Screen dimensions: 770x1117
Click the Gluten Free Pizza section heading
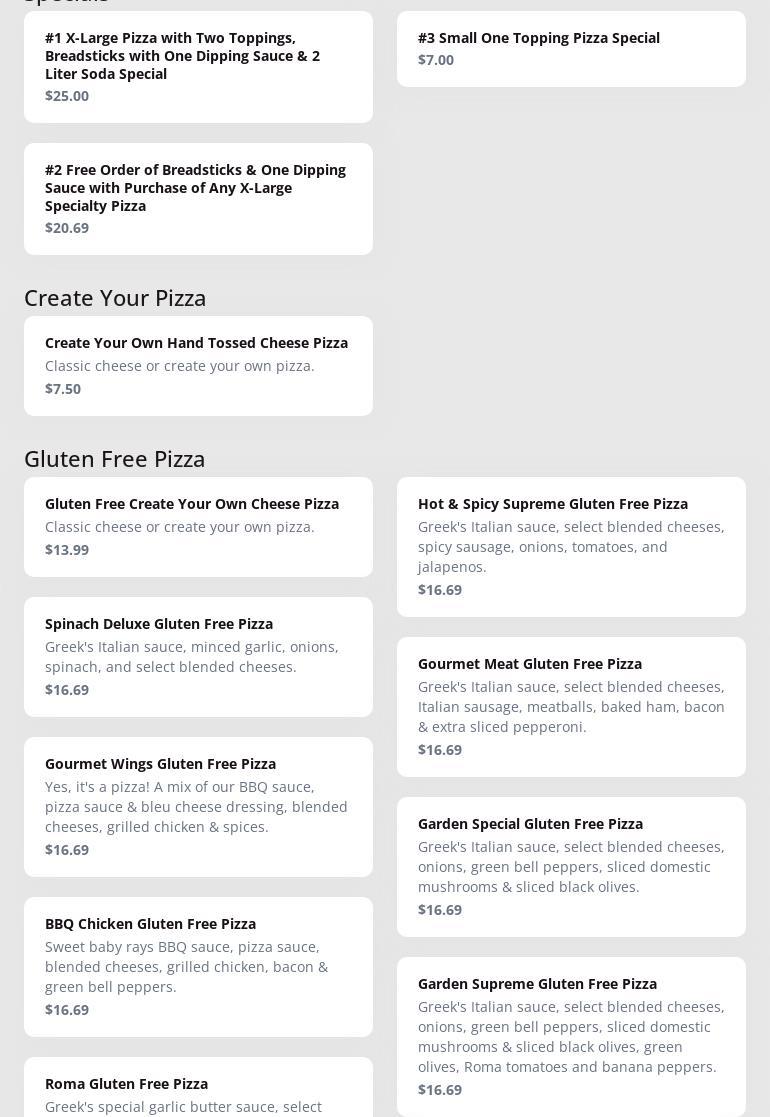coord(115,459)
